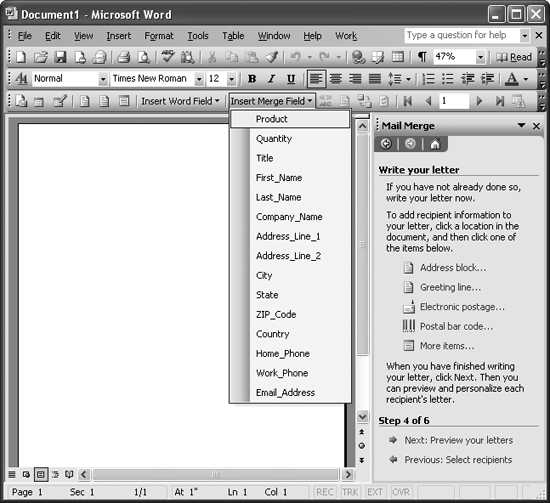Click Address block link

pos(453,268)
